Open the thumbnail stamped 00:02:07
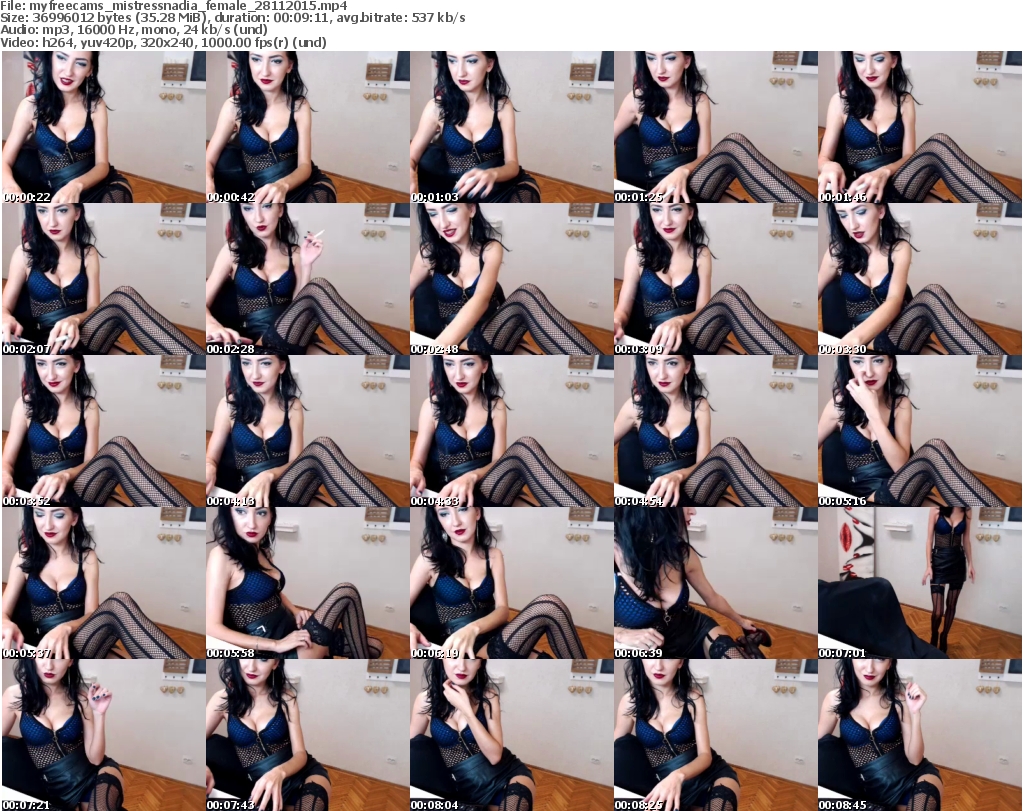 tap(104, 279)
